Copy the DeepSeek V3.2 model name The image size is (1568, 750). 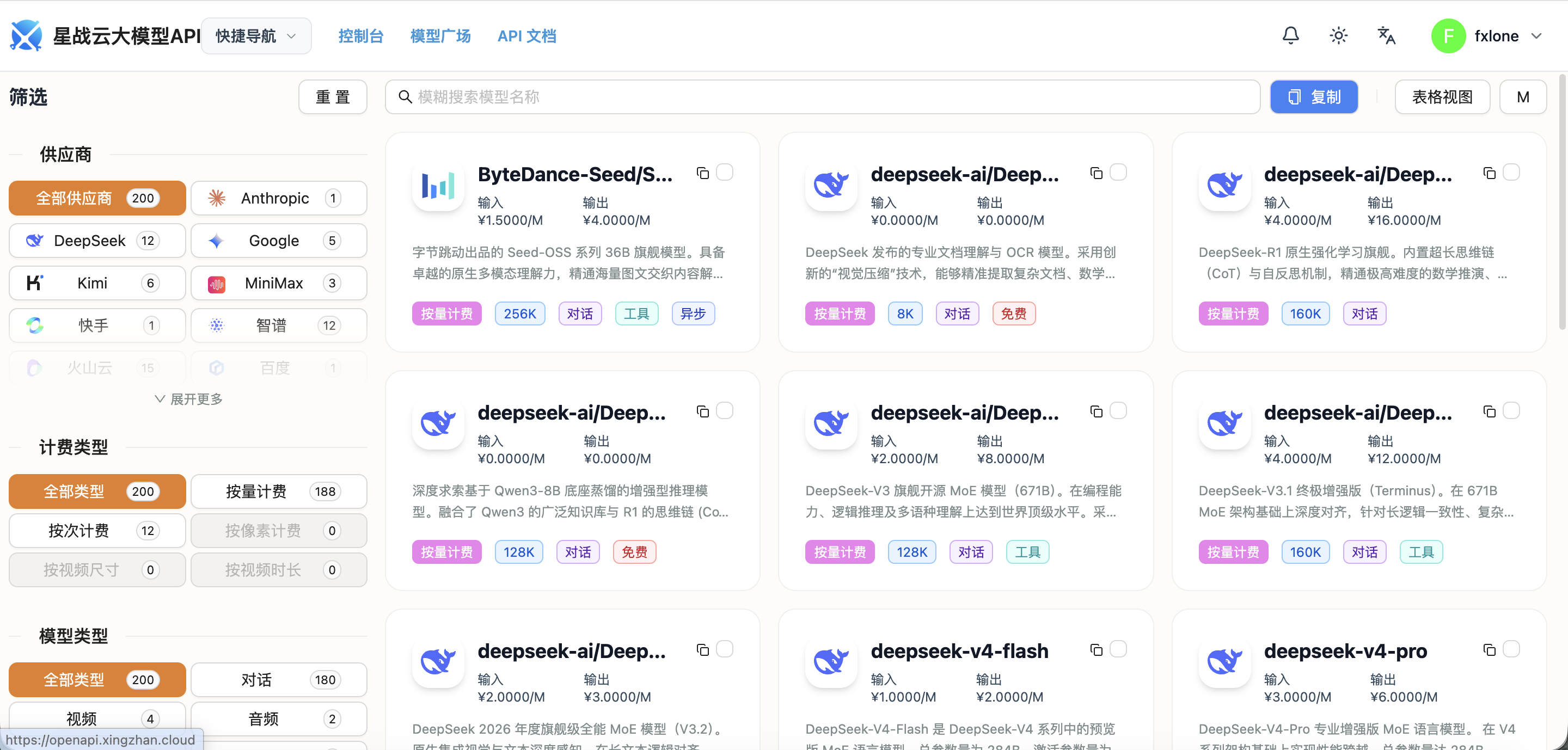pyautogui.click(x=703, y=650)
